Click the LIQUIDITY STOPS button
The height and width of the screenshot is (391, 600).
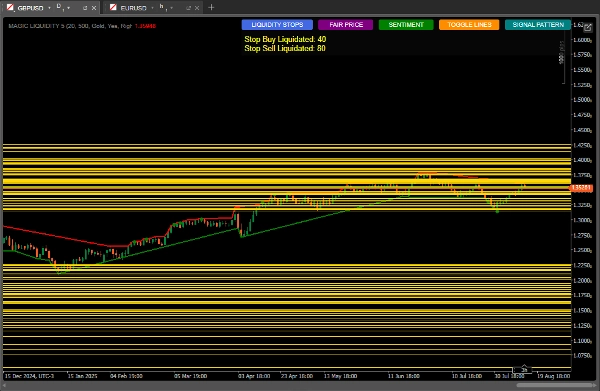[x=277, y=24]
